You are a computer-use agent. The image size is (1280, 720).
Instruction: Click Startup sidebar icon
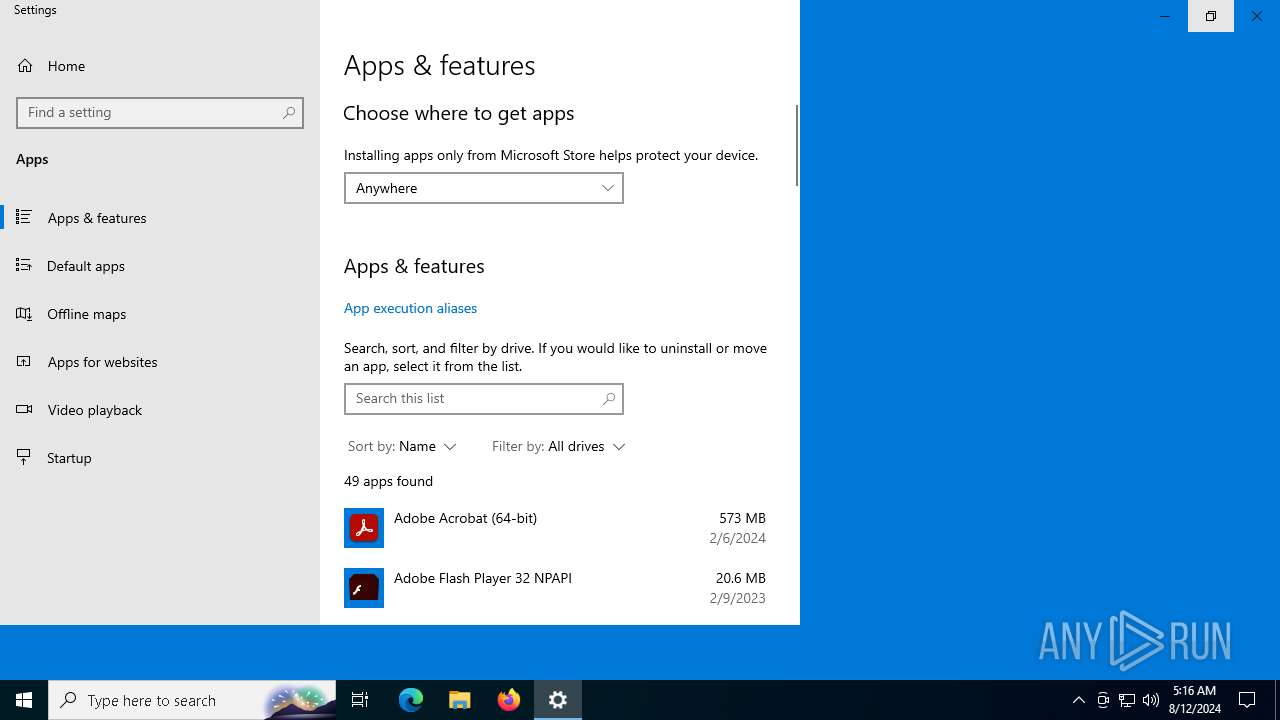coord(24,457)
